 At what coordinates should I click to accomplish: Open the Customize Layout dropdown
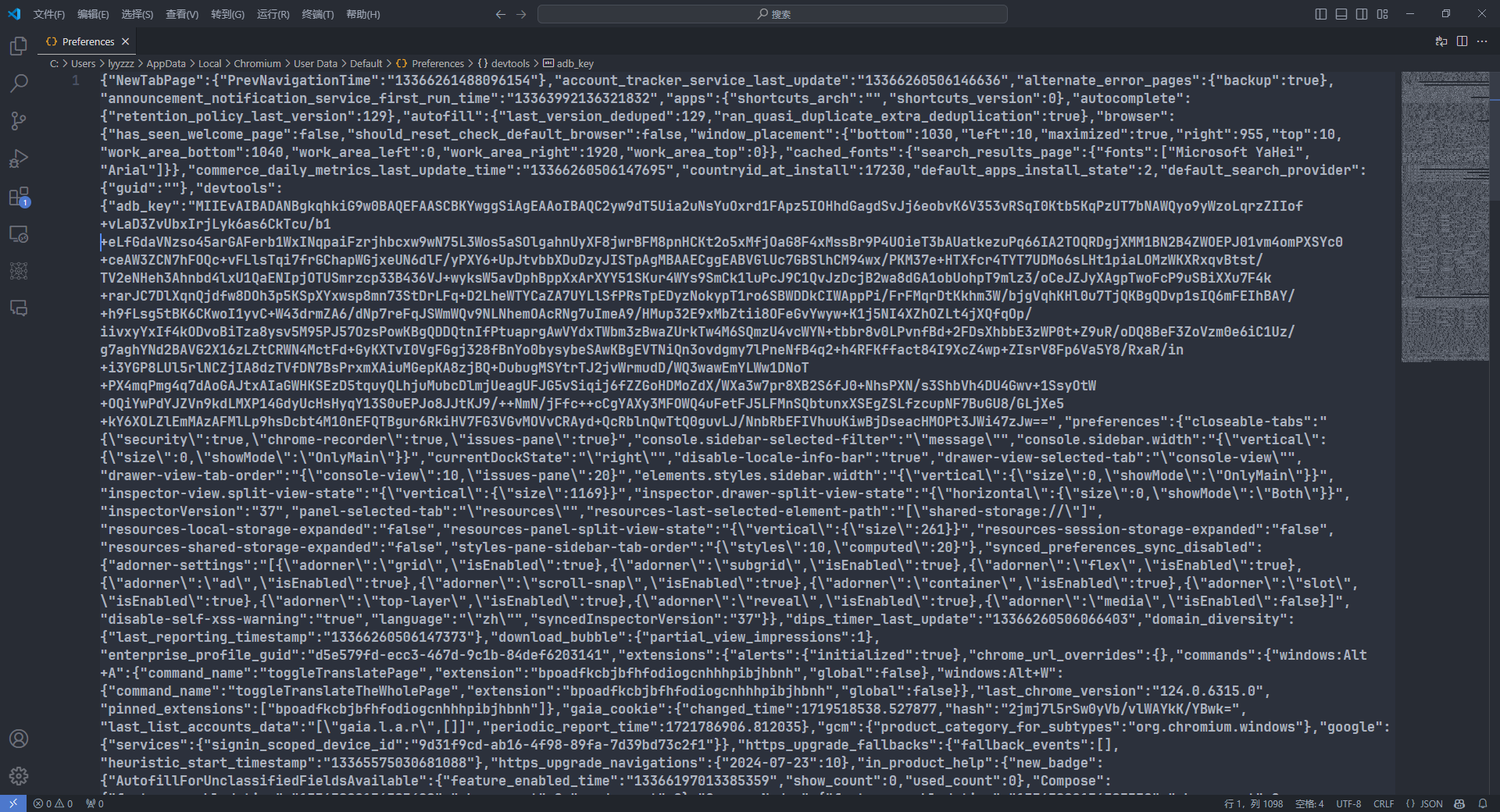[1382, 13]
